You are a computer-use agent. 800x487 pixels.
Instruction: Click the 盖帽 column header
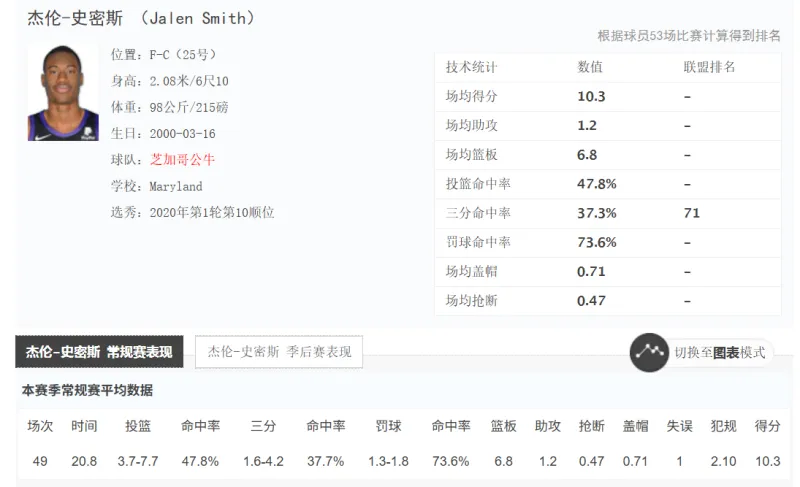click(635, 426)
